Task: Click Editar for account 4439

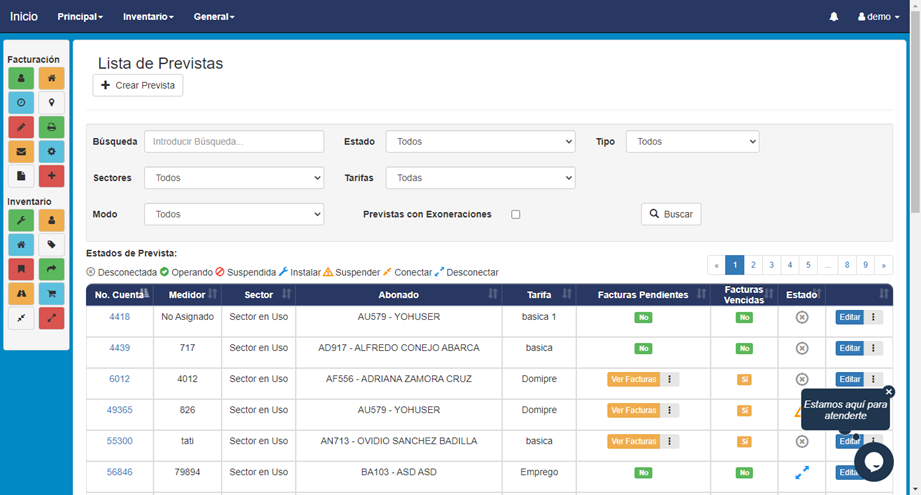Action: (849, 348)
